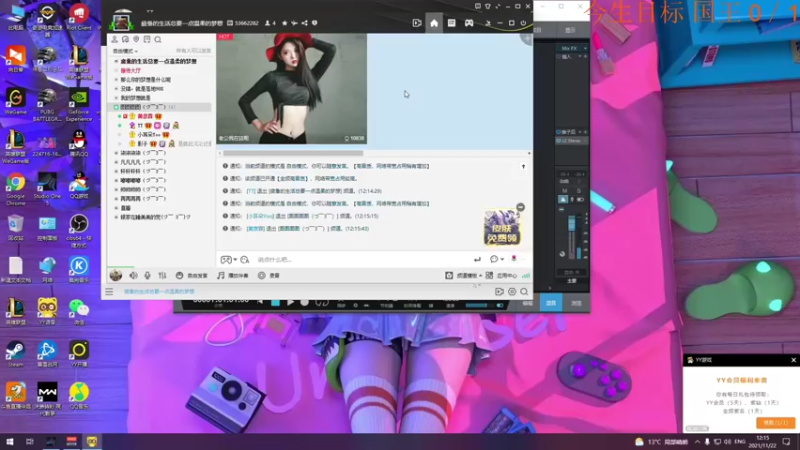
Task: Open the home page icon in YY header
Action: coord(434,23)
